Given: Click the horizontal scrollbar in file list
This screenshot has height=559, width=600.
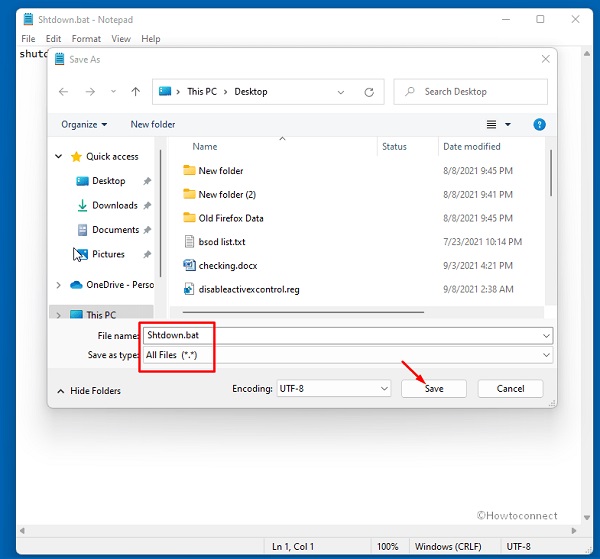Looking at the screenshot, I should [303, 312].
